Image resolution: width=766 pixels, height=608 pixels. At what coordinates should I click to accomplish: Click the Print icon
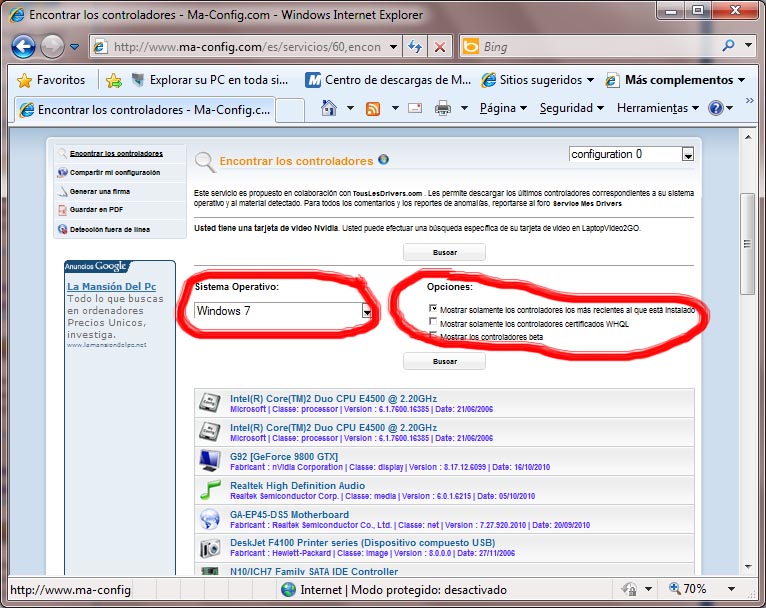tap(443, 108)
